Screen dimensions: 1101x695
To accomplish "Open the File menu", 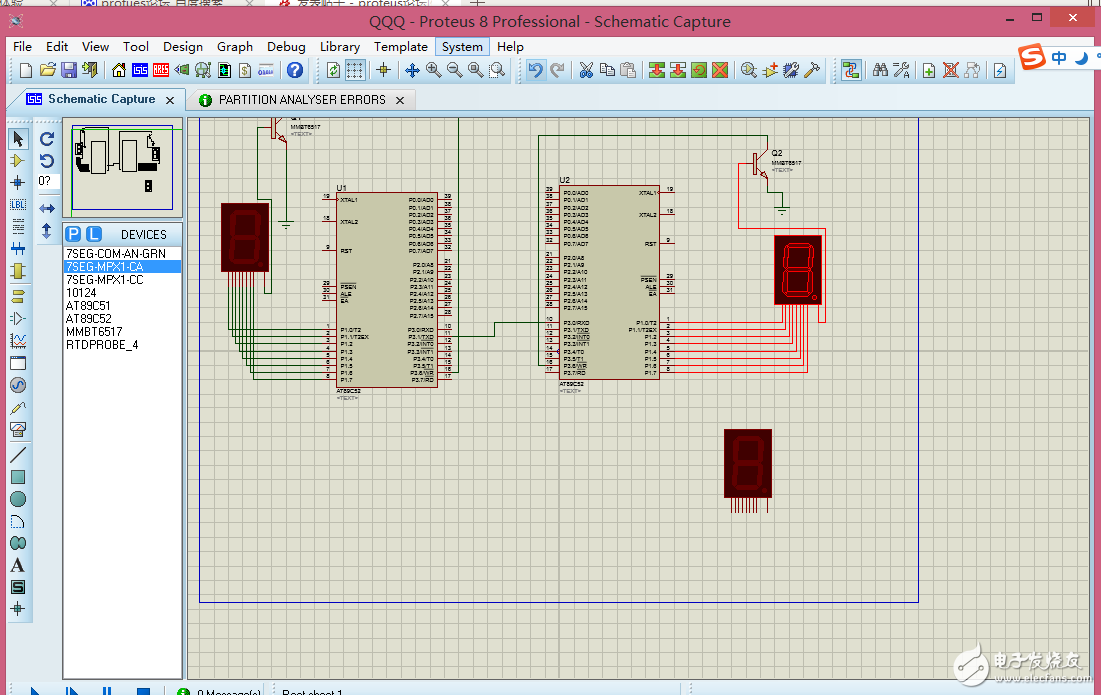I will (x=22, y=47).
